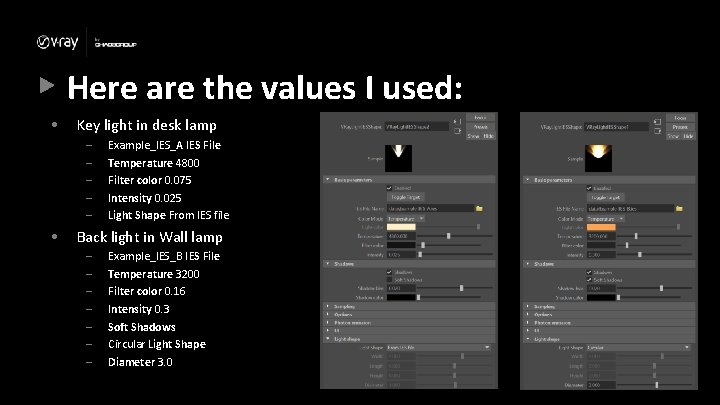
Task: Click the upper input connection icon in left panel
Action: click(x=457, y=122)
